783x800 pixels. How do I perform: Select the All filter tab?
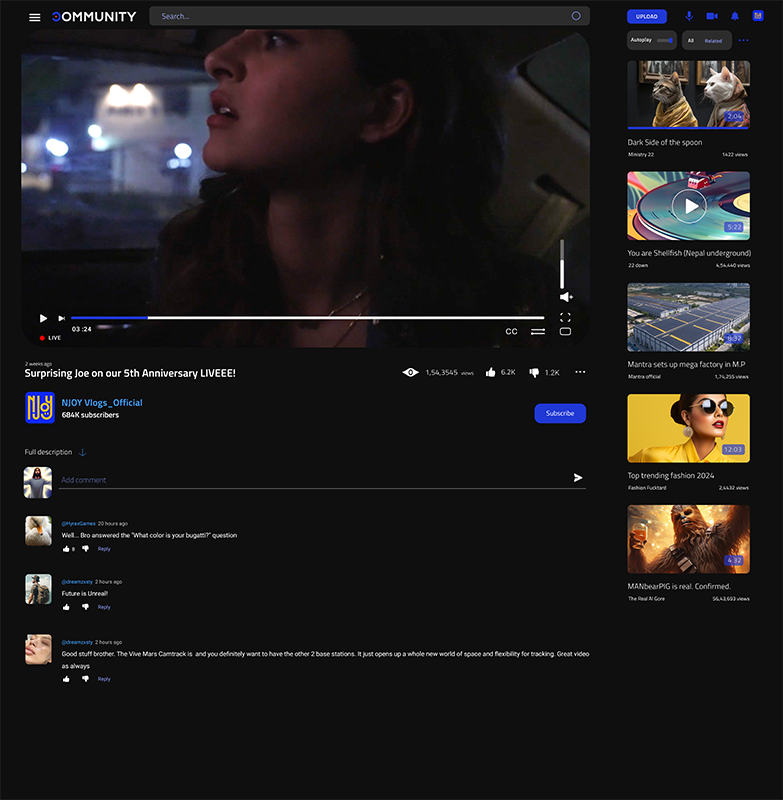690,41
